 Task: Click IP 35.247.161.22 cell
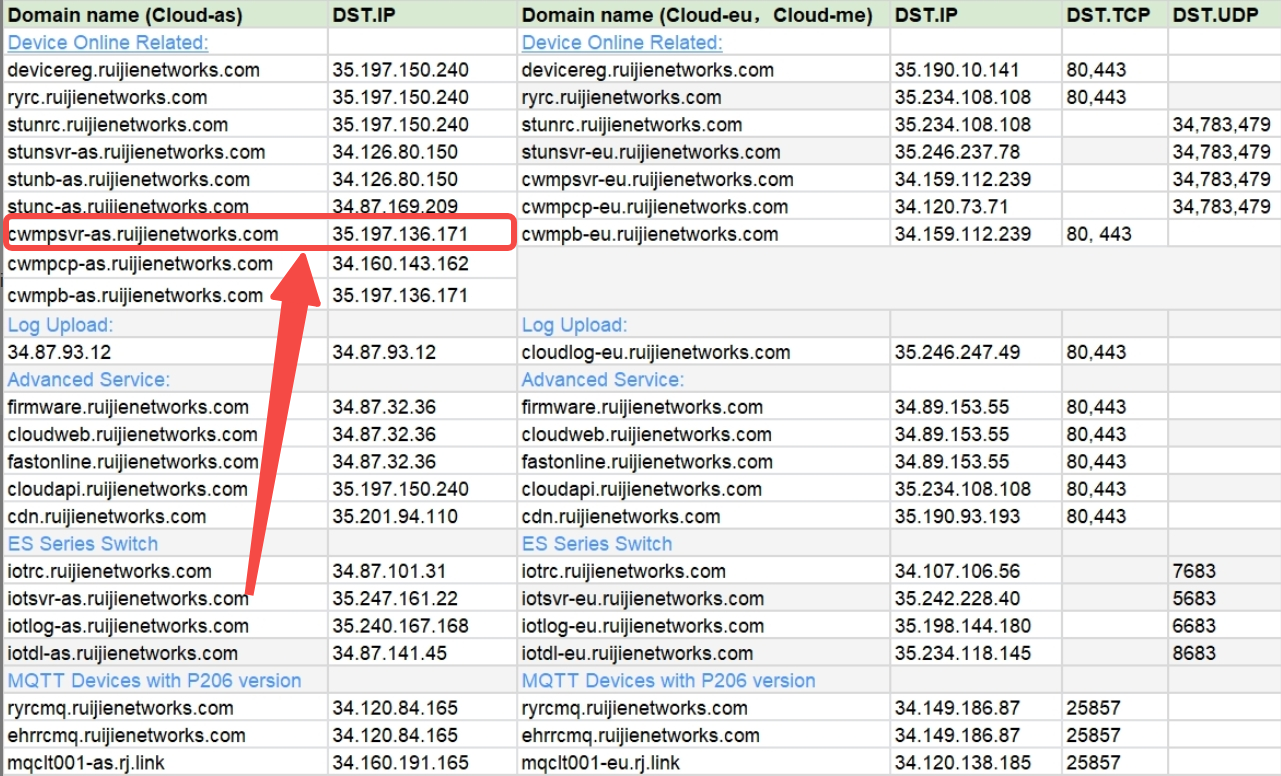pos(422,599)
